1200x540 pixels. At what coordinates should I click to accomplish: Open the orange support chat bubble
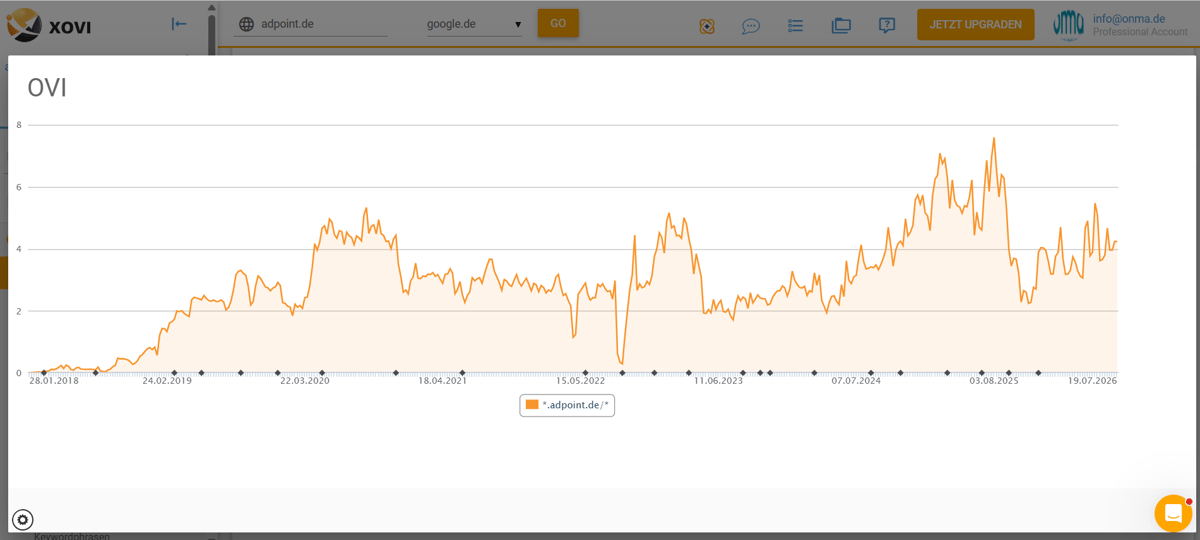[1173, 513]
